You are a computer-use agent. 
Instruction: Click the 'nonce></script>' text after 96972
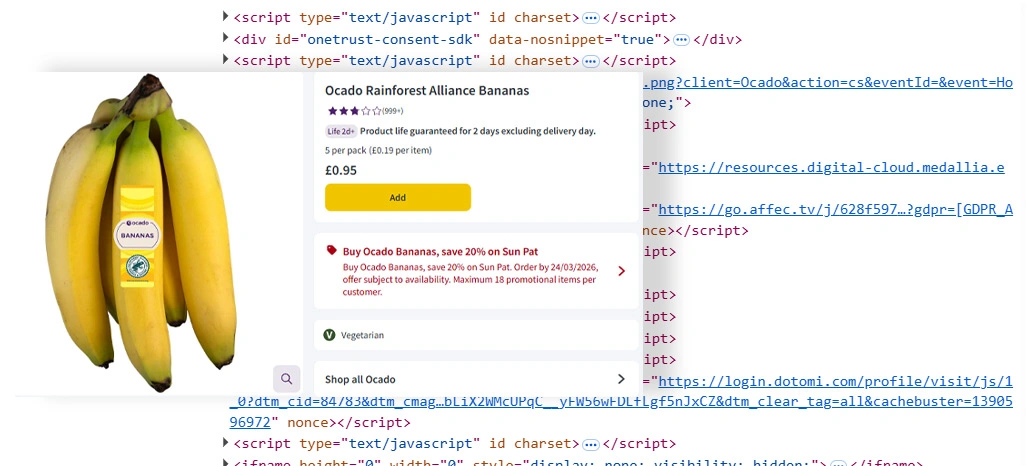click(349, 423)
